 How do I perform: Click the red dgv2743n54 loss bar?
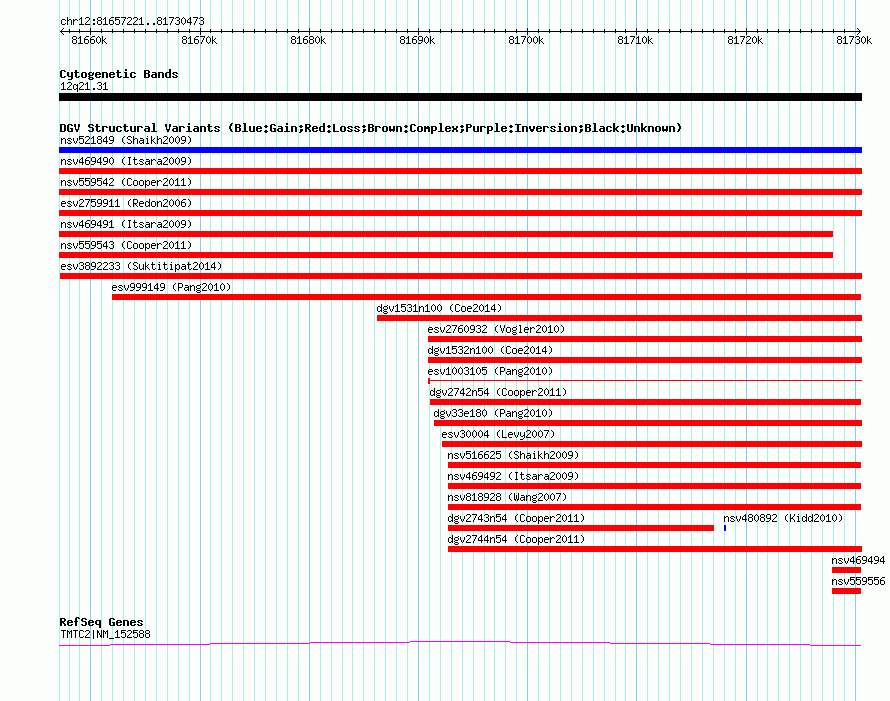[x=581, y=528]
